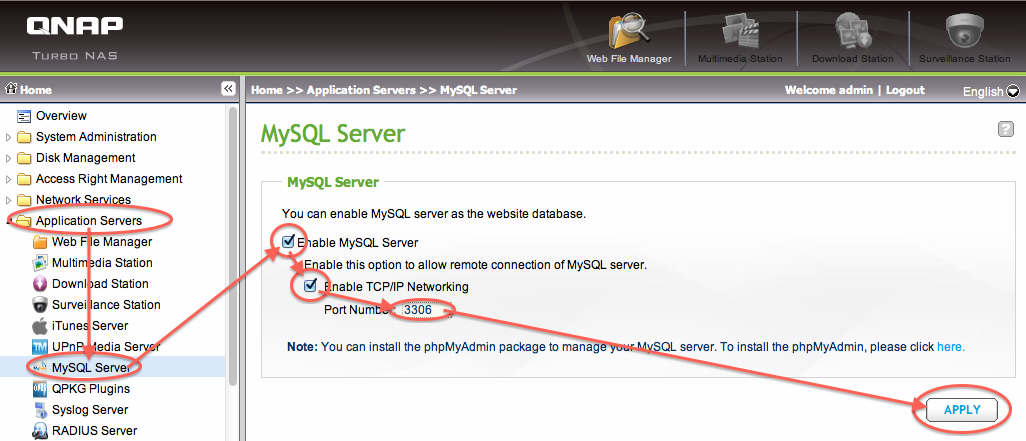Open help question mark icon
Screen dimensions: 1026x441
tap(1006, 129)
